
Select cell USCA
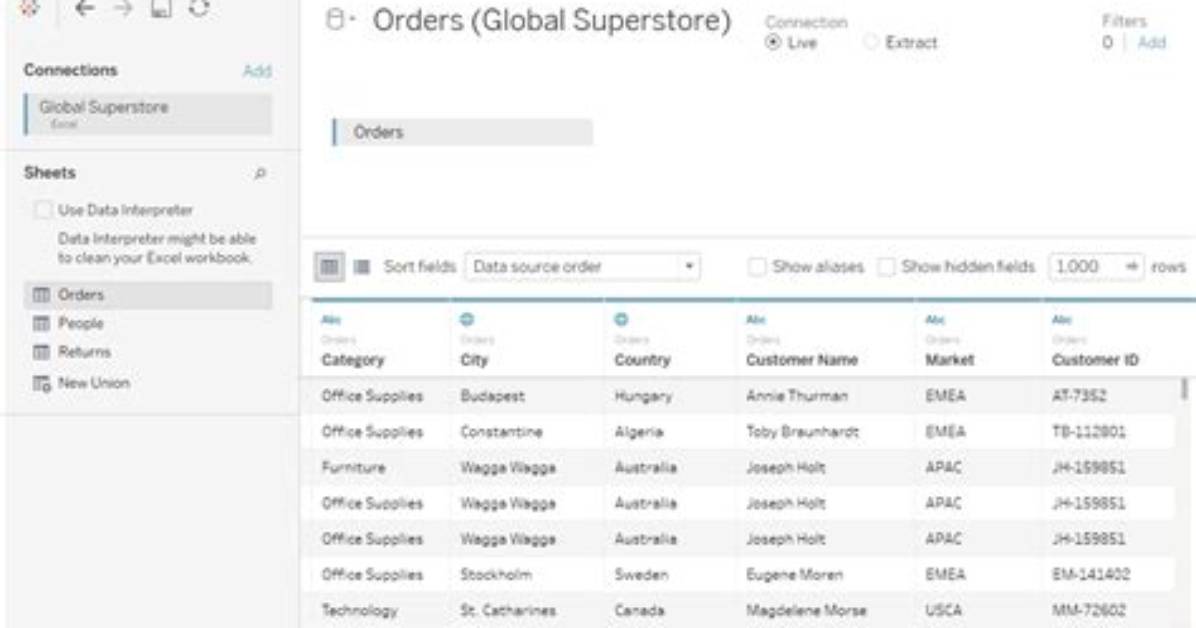coord(943,610)
